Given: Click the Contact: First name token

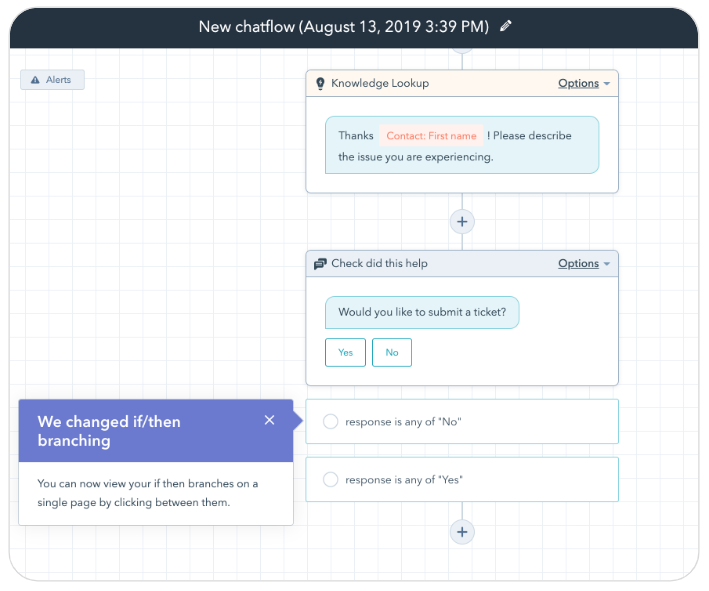Looking at the screenshot, I should click(x=432, y=136).
